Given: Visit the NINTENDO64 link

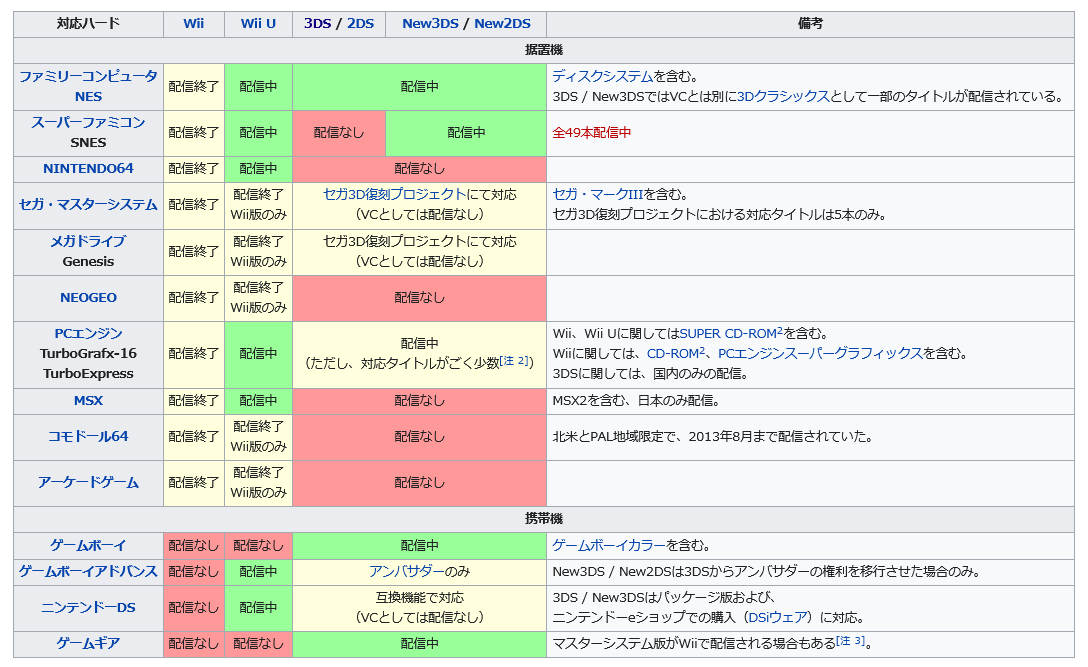Looking at the screenshot, I should 88,169.
